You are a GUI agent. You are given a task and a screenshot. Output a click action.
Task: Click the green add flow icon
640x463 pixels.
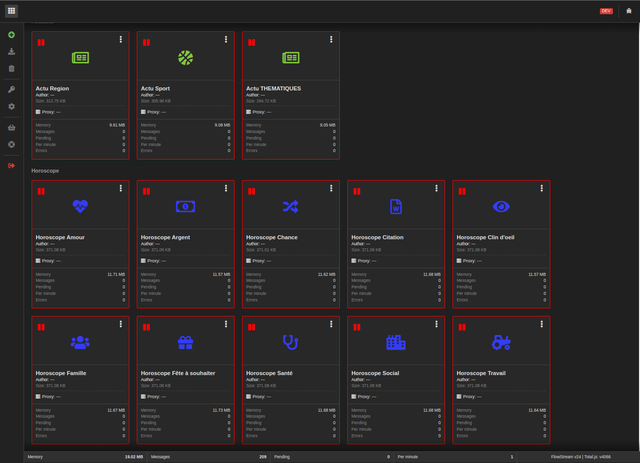coord(11,35)
